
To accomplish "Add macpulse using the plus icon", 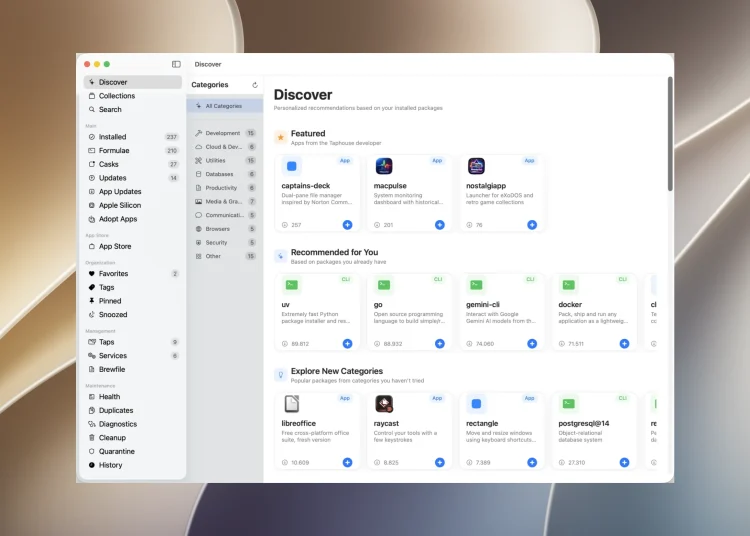I will click(x=440, y=225).
